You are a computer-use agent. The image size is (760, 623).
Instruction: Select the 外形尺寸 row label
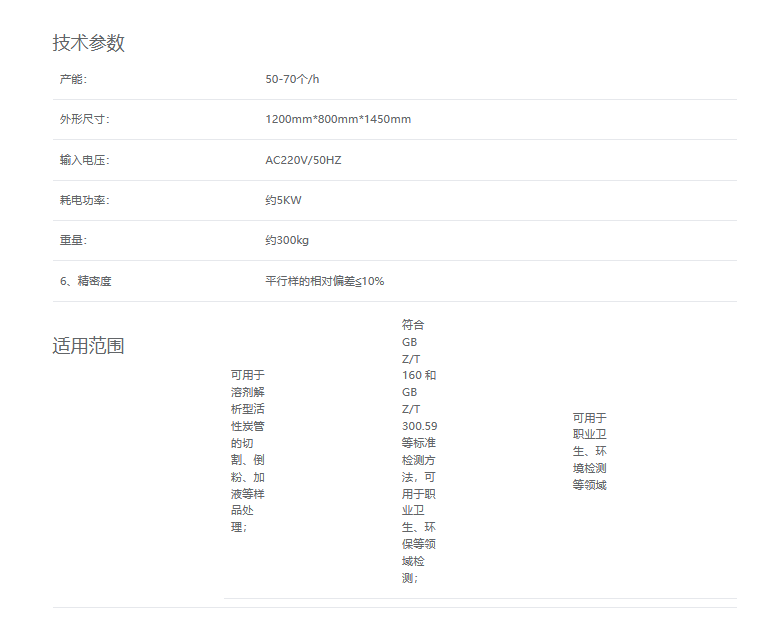84,119
